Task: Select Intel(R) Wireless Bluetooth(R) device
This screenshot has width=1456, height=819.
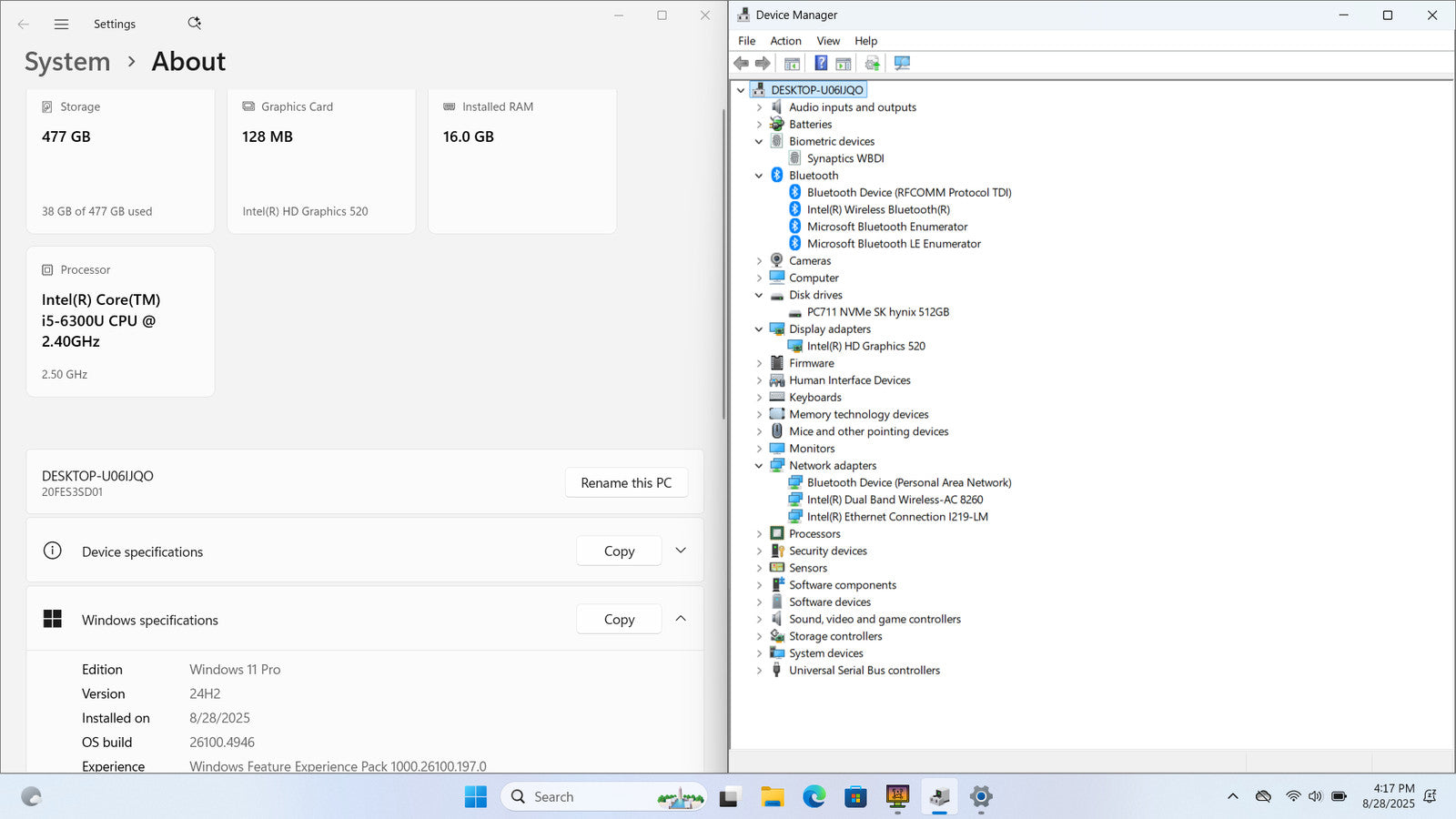Action: coord(878,209)
